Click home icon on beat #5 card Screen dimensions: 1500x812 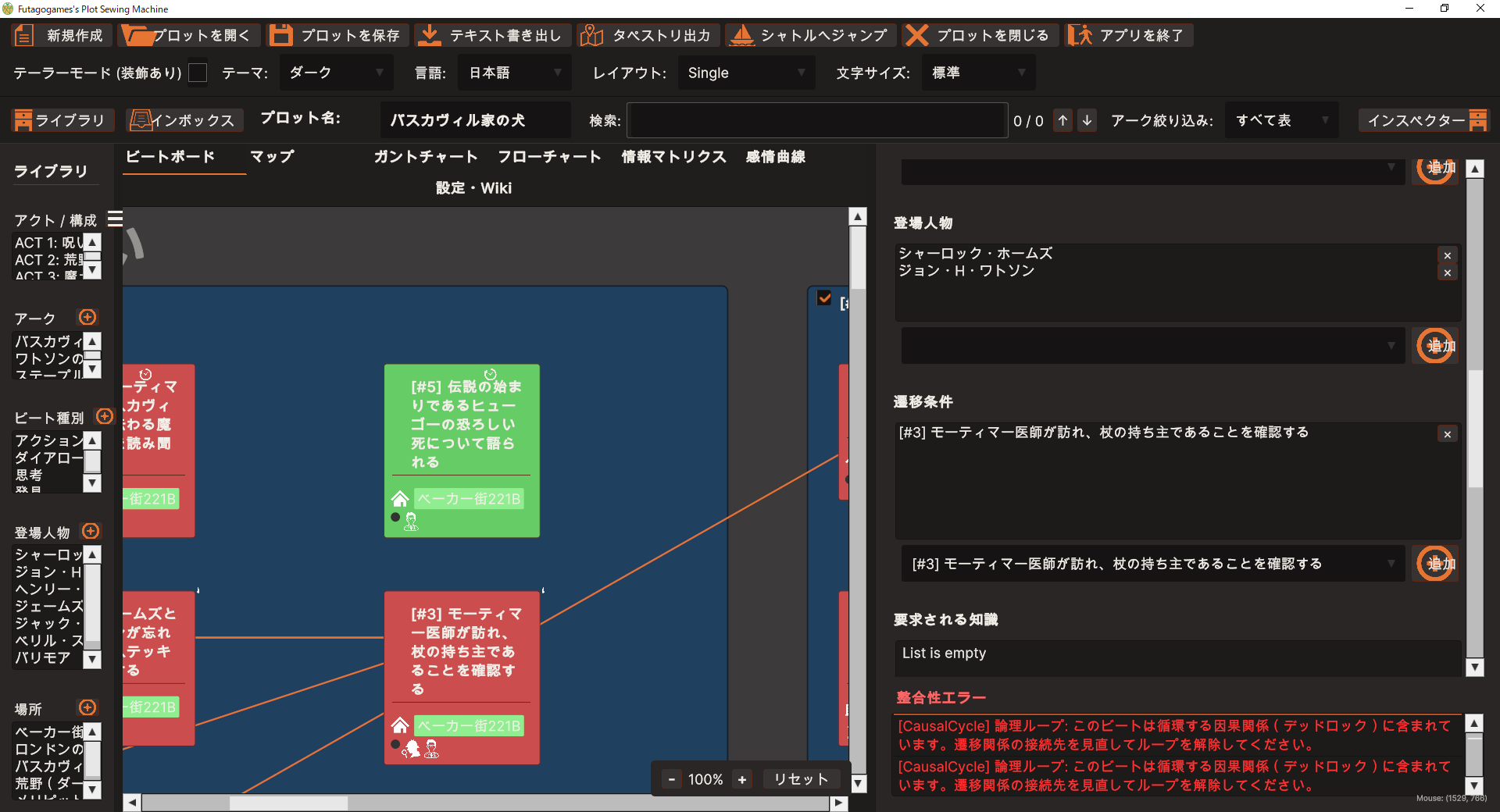tap(400, 498)
